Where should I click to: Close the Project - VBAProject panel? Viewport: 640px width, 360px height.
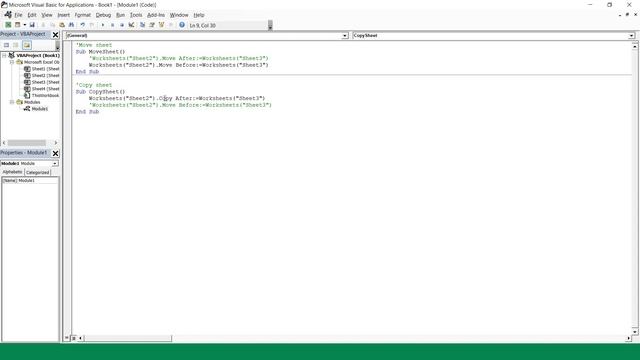pos(56,35)
